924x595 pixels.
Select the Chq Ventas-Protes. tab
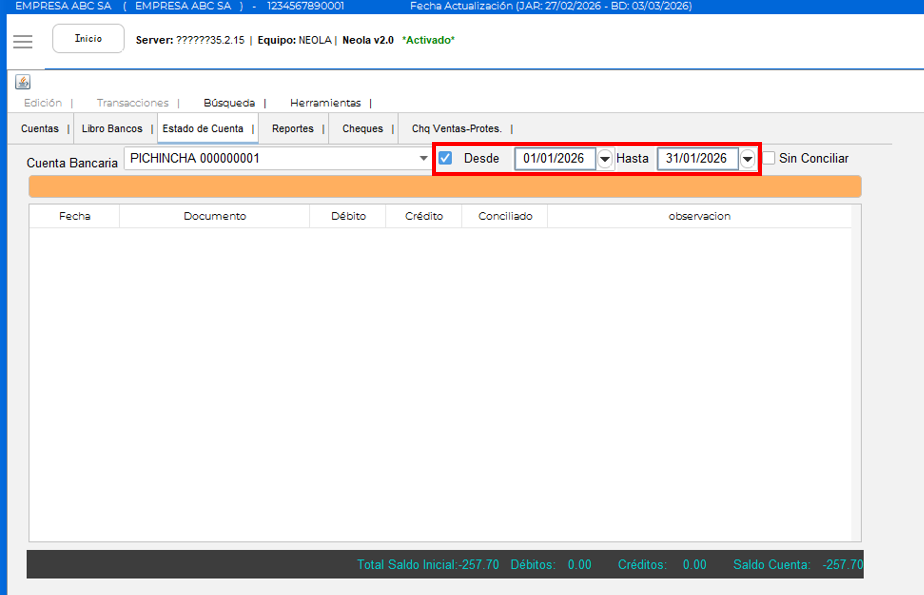pyautogui.click(x=456, y=129)
